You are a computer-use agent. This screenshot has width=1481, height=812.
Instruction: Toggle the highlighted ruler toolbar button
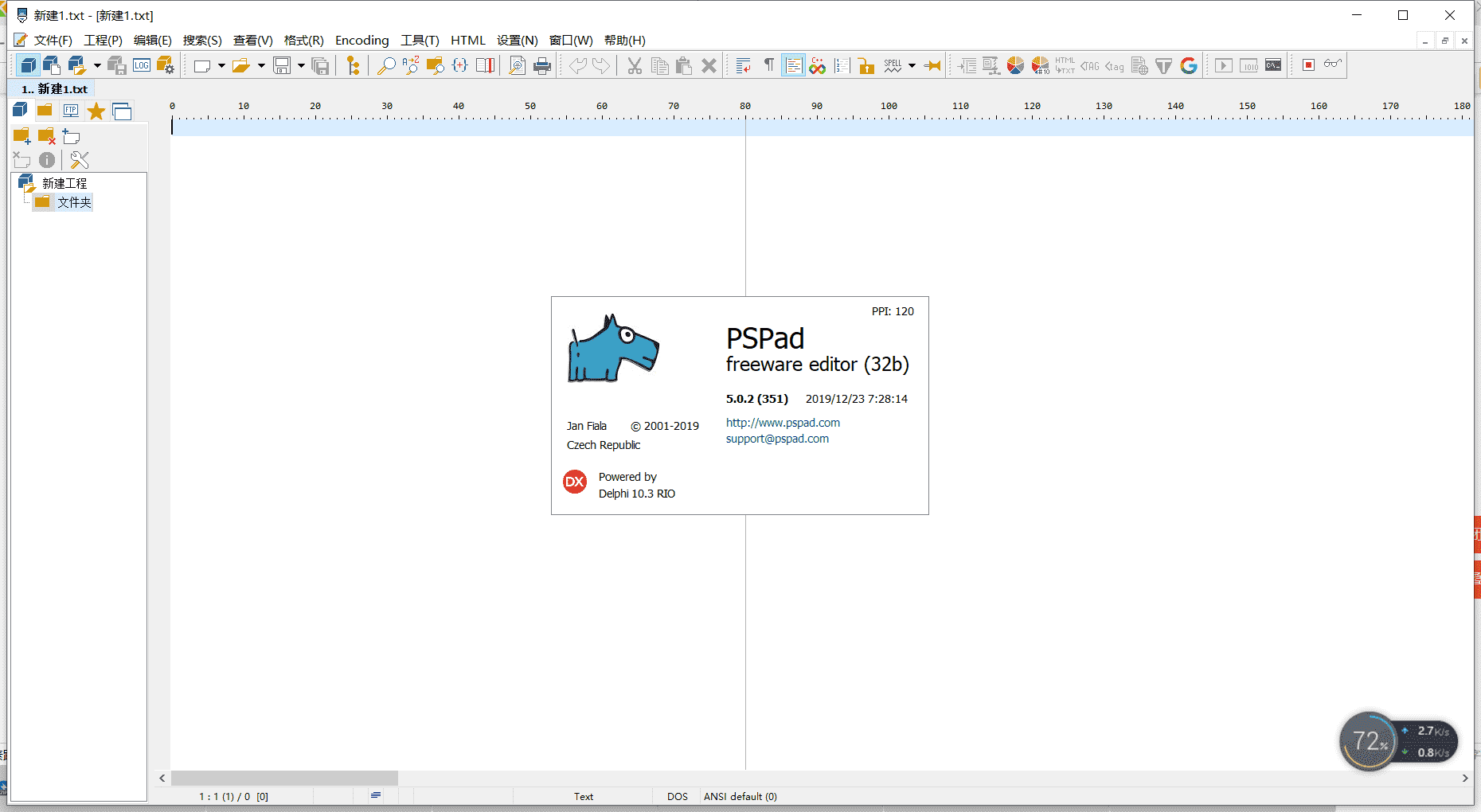[793, 65]
